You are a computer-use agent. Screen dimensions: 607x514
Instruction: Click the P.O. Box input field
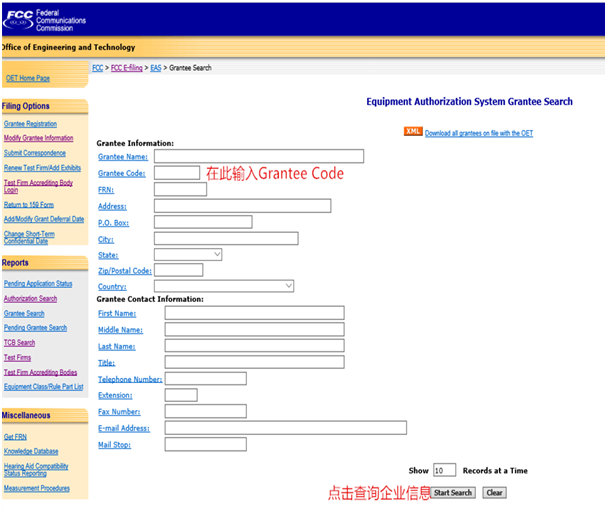click(x=203, y=222)
